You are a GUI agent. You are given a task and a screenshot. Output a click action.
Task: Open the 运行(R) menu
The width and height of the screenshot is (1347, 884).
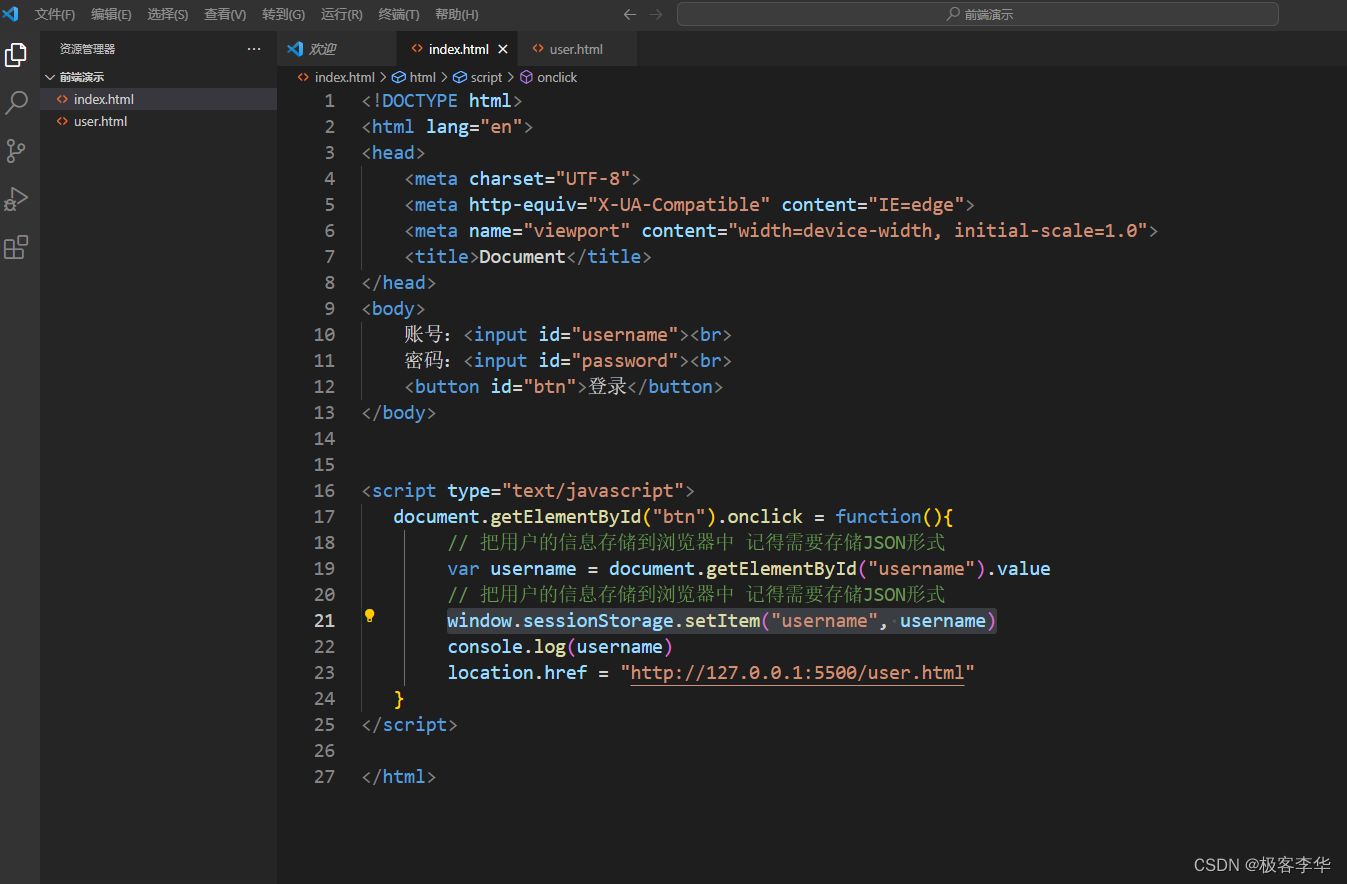[341, 14]
